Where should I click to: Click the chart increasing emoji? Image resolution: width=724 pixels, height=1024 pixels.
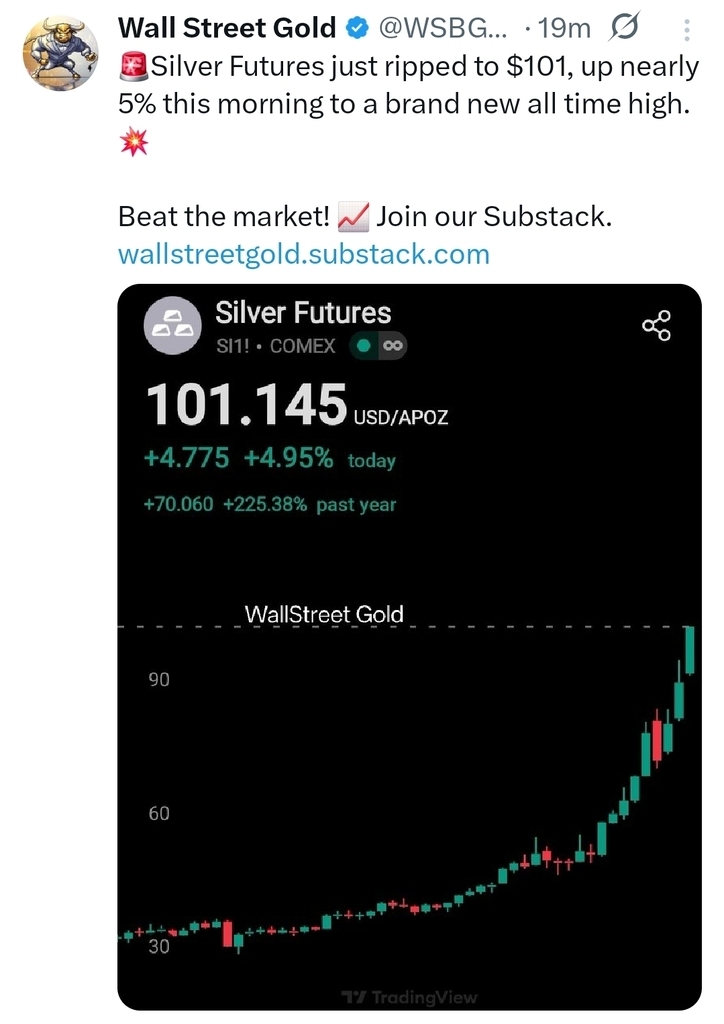click(x=355, y=215)
